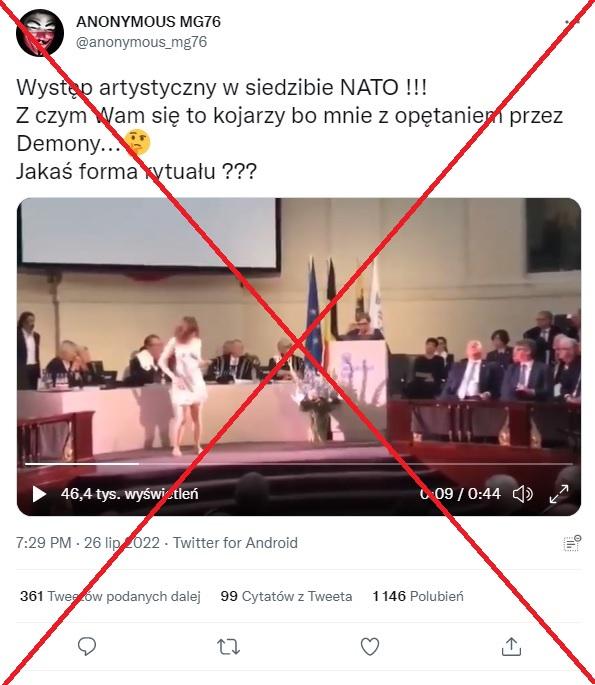
Task: Retweet using the arrows icon
Action: (x=228, y=647)
